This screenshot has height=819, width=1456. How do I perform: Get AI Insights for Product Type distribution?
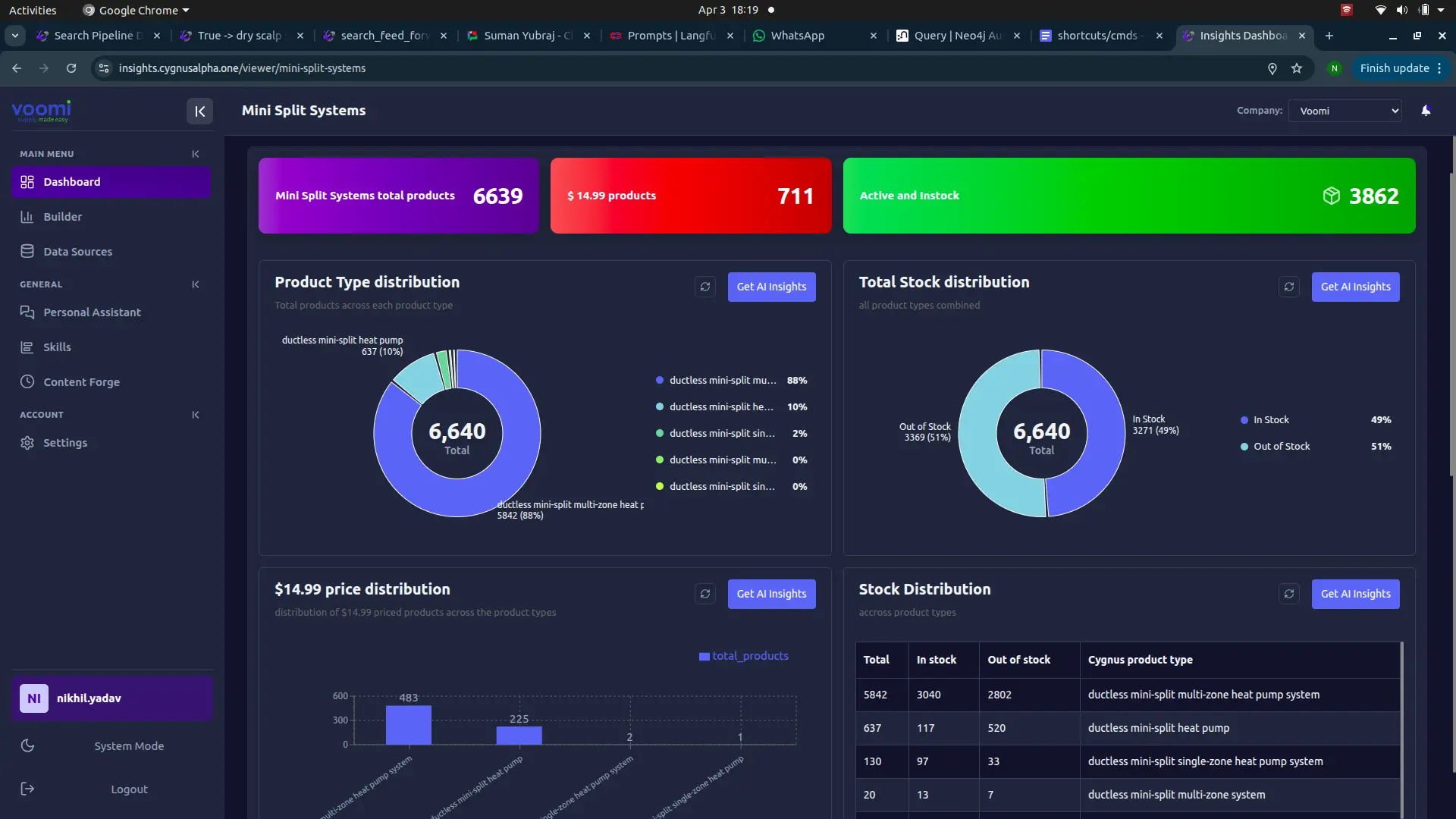tap(771, 287)
